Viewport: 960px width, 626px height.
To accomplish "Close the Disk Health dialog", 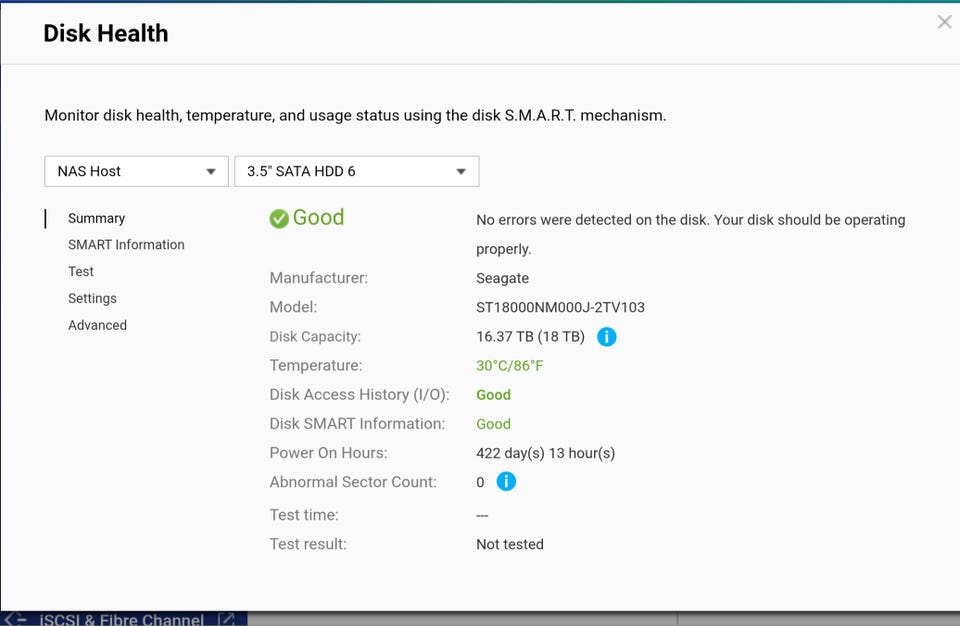I will click(944, 22).
